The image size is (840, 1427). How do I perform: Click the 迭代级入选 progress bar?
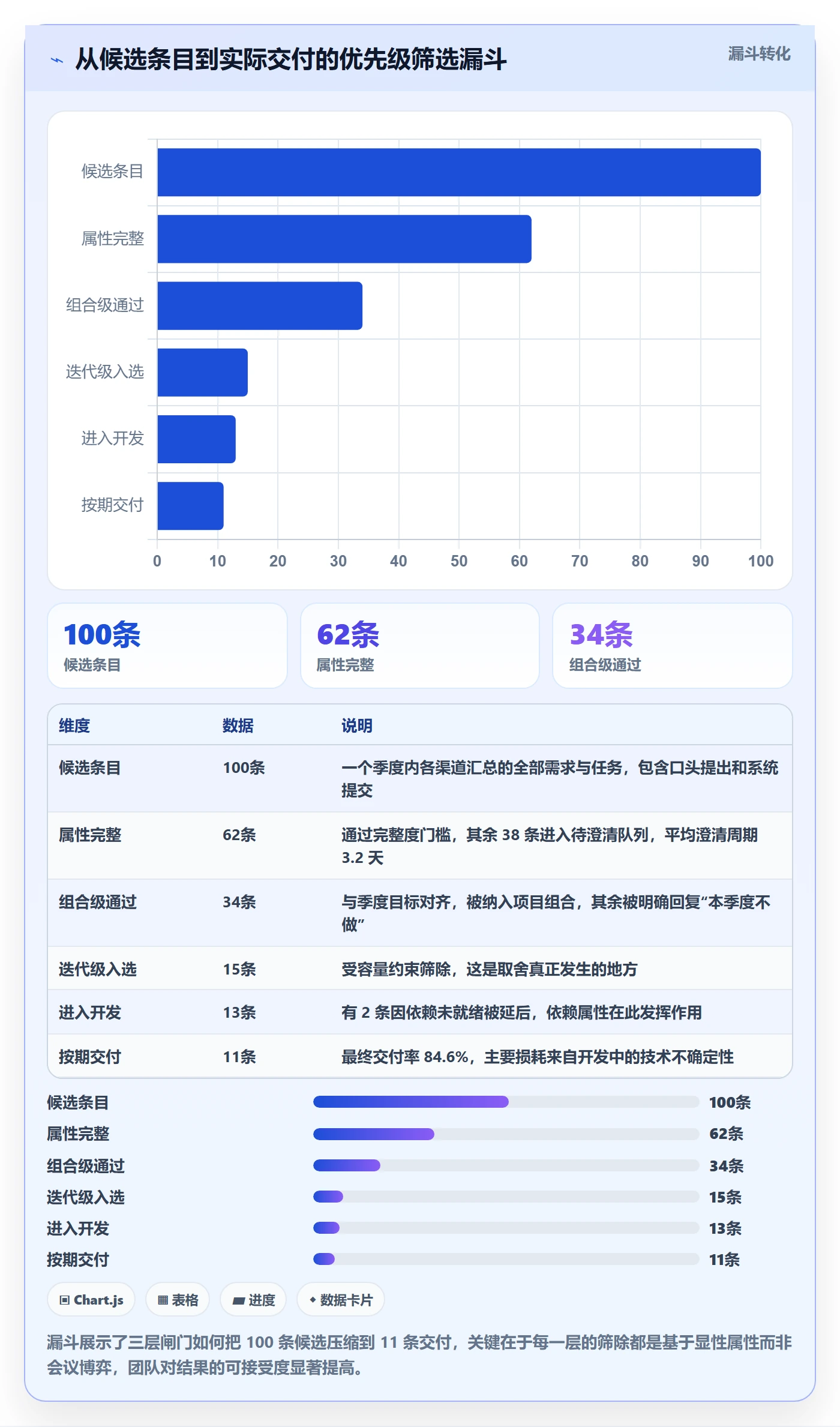tap(506, 1197)
